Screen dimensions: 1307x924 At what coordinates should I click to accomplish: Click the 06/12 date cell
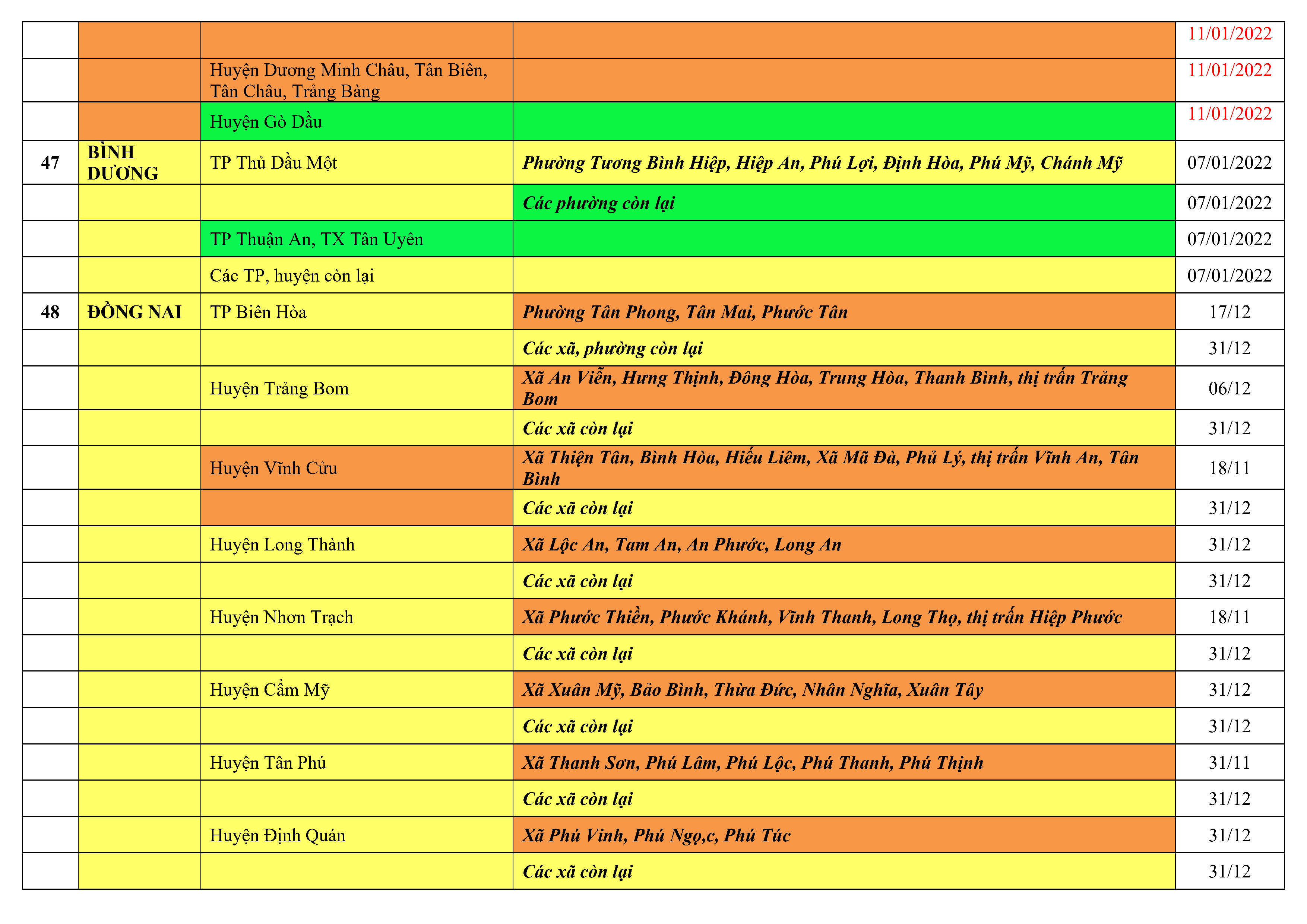pos(1229,388)
